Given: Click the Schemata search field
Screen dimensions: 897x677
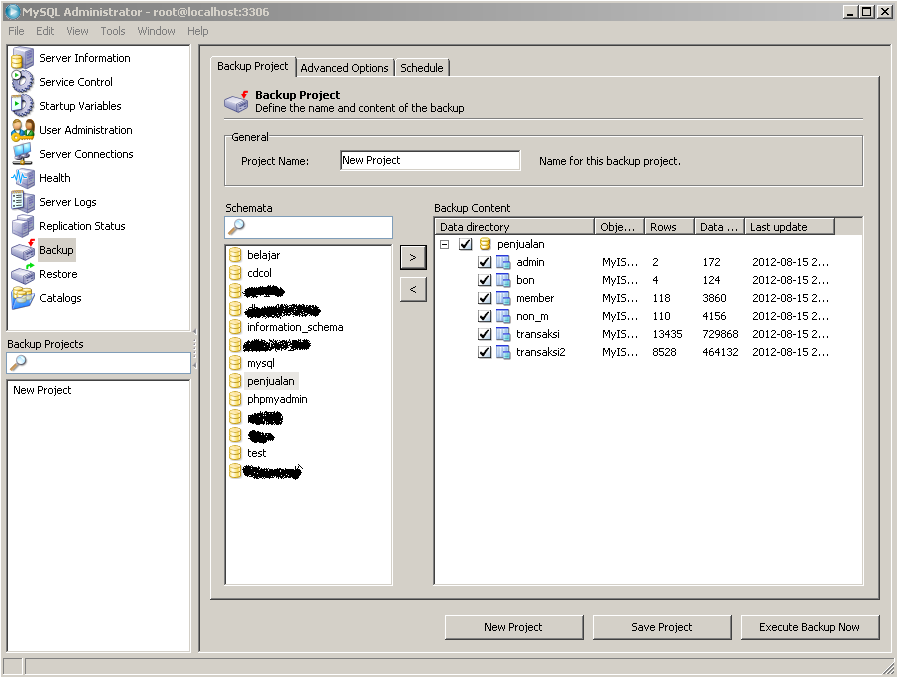Looking at the screenshot, I should click(x=308, y=227).
